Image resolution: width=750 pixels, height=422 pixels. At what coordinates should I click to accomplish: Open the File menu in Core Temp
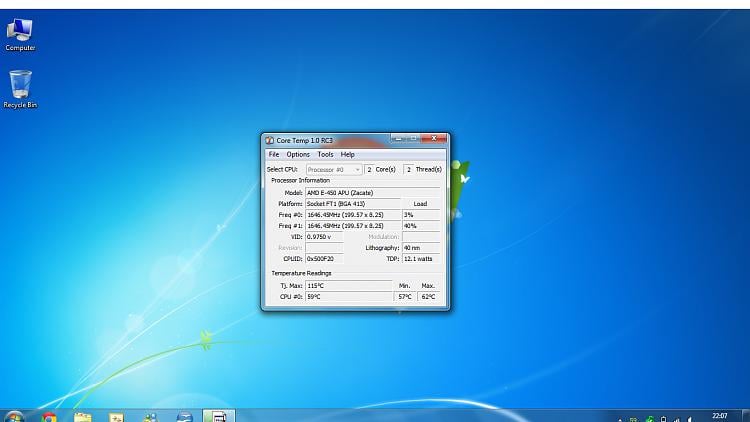(274, 155)
